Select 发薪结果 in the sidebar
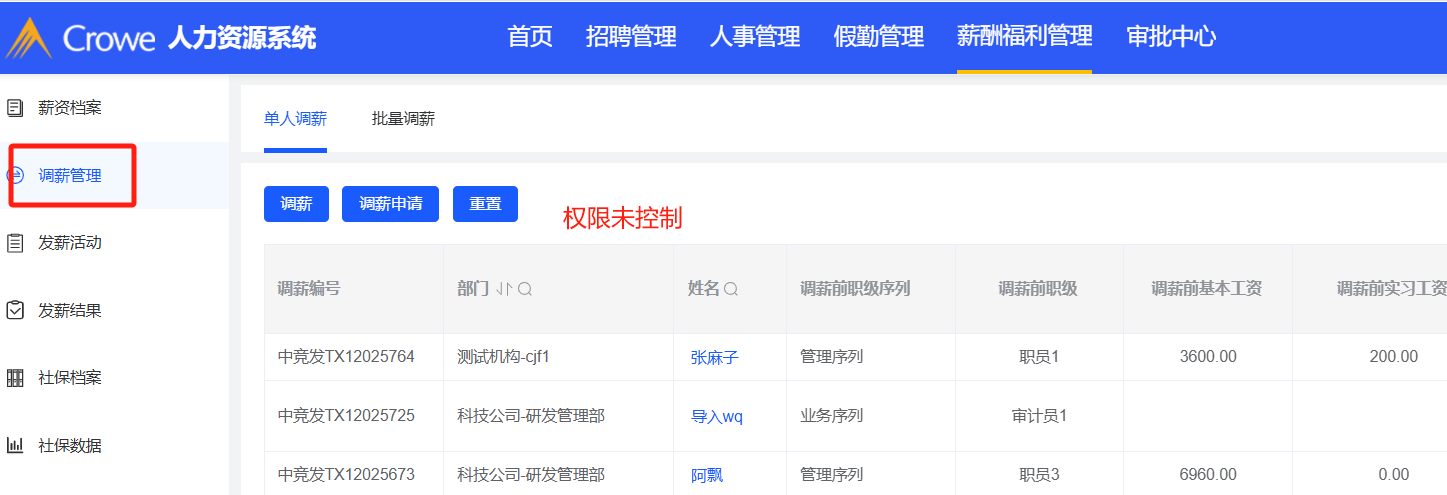Viewport: 1447px width, 495px height. [x=70, y=311]
